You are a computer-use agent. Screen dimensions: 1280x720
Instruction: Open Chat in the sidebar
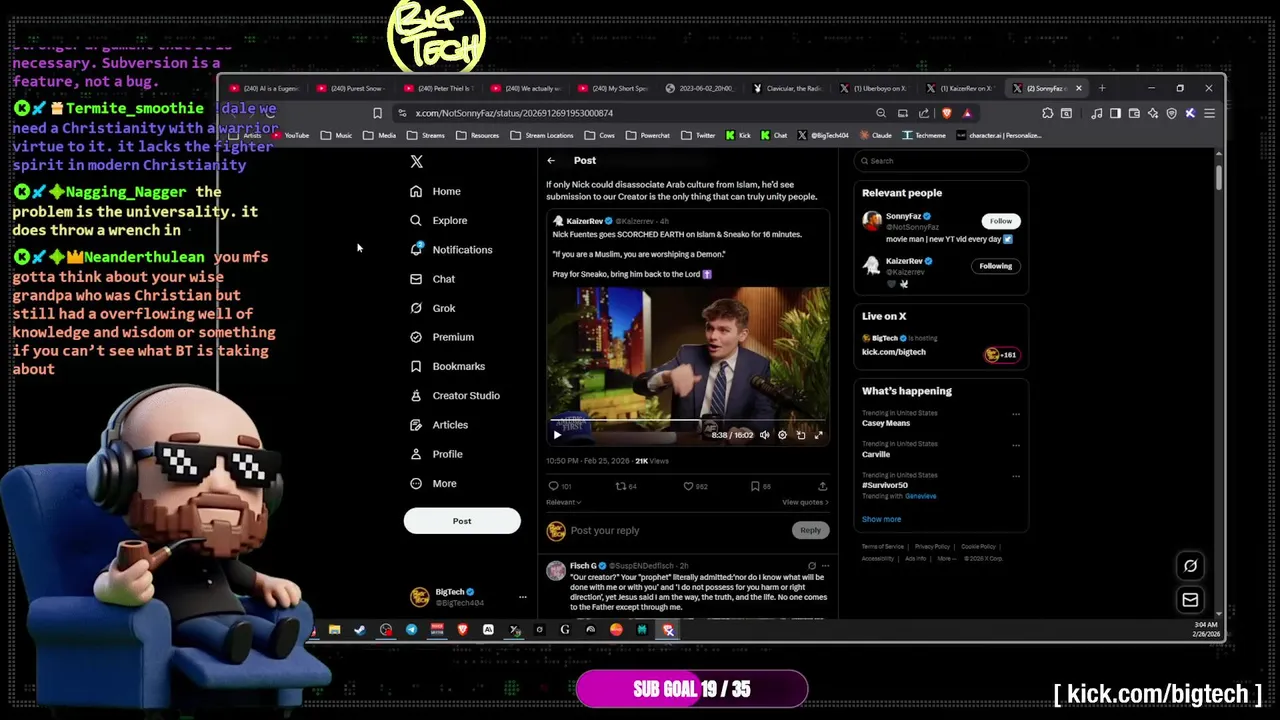433,279
